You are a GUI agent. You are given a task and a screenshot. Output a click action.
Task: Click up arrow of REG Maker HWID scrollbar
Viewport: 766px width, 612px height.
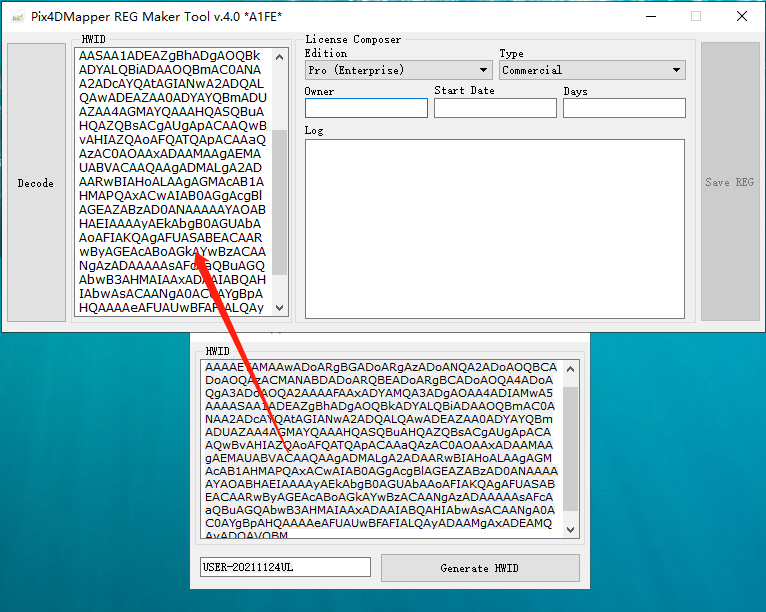(x=279, y=57)
